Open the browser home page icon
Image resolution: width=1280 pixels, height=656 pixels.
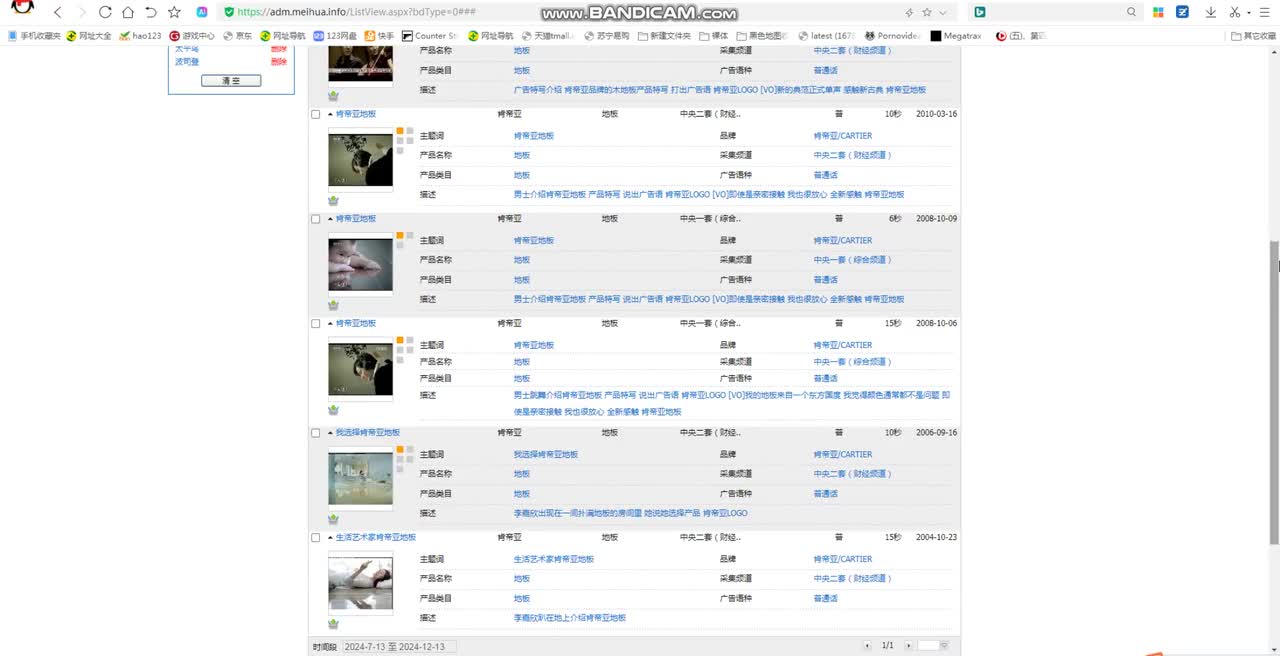[128, 12]
